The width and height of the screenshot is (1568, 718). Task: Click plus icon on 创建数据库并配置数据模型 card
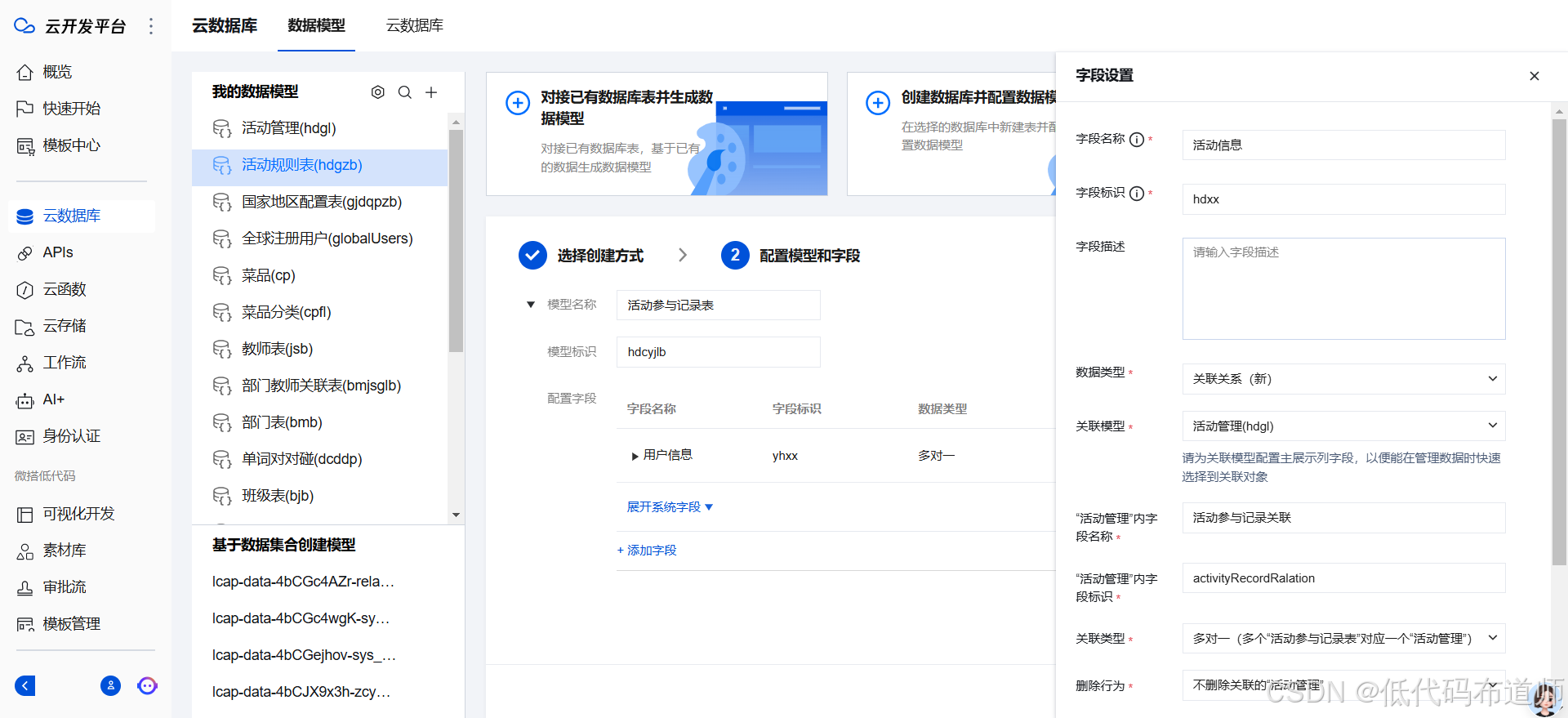[878, 103]
